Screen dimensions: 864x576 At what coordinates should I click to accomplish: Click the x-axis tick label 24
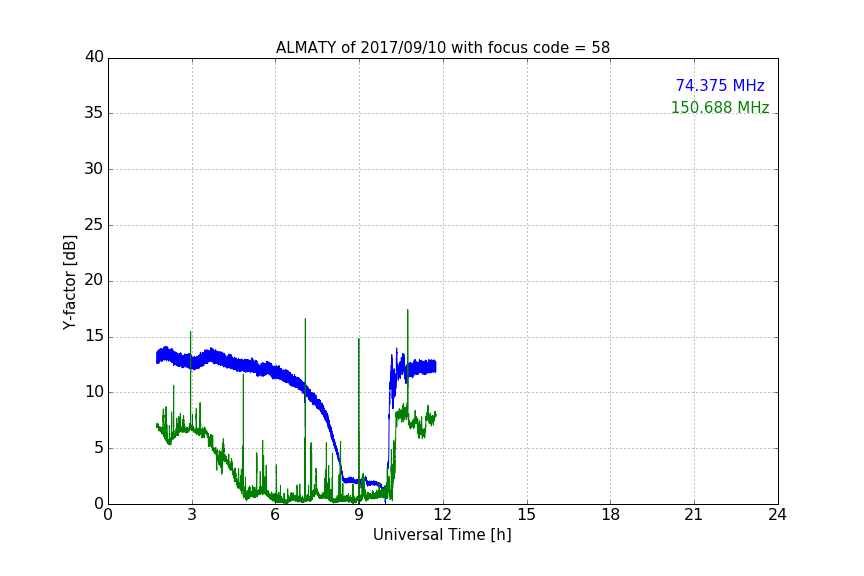pos(777,515)
